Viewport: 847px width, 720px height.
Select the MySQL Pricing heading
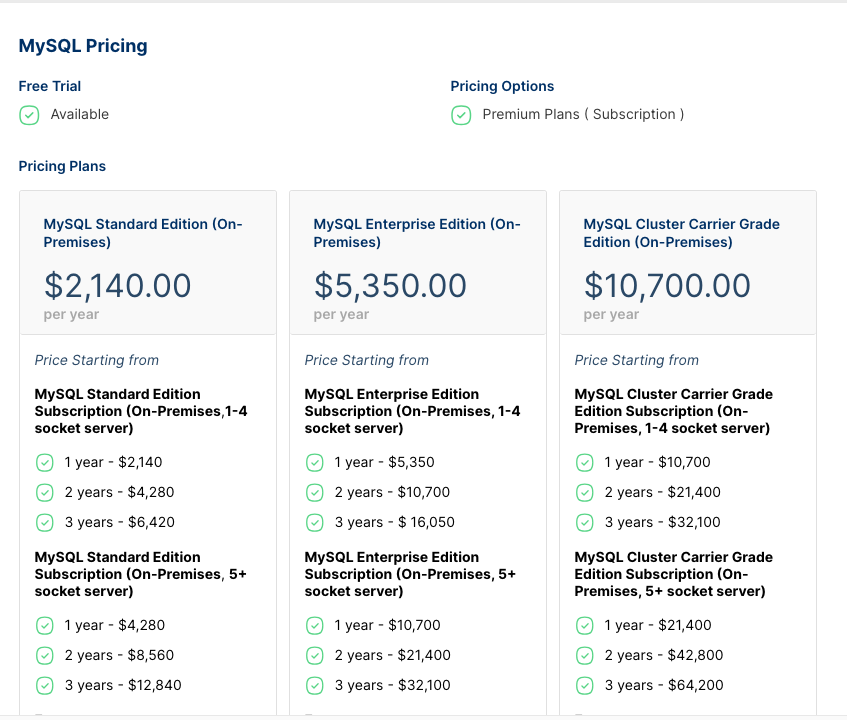(x=83, y=46)
